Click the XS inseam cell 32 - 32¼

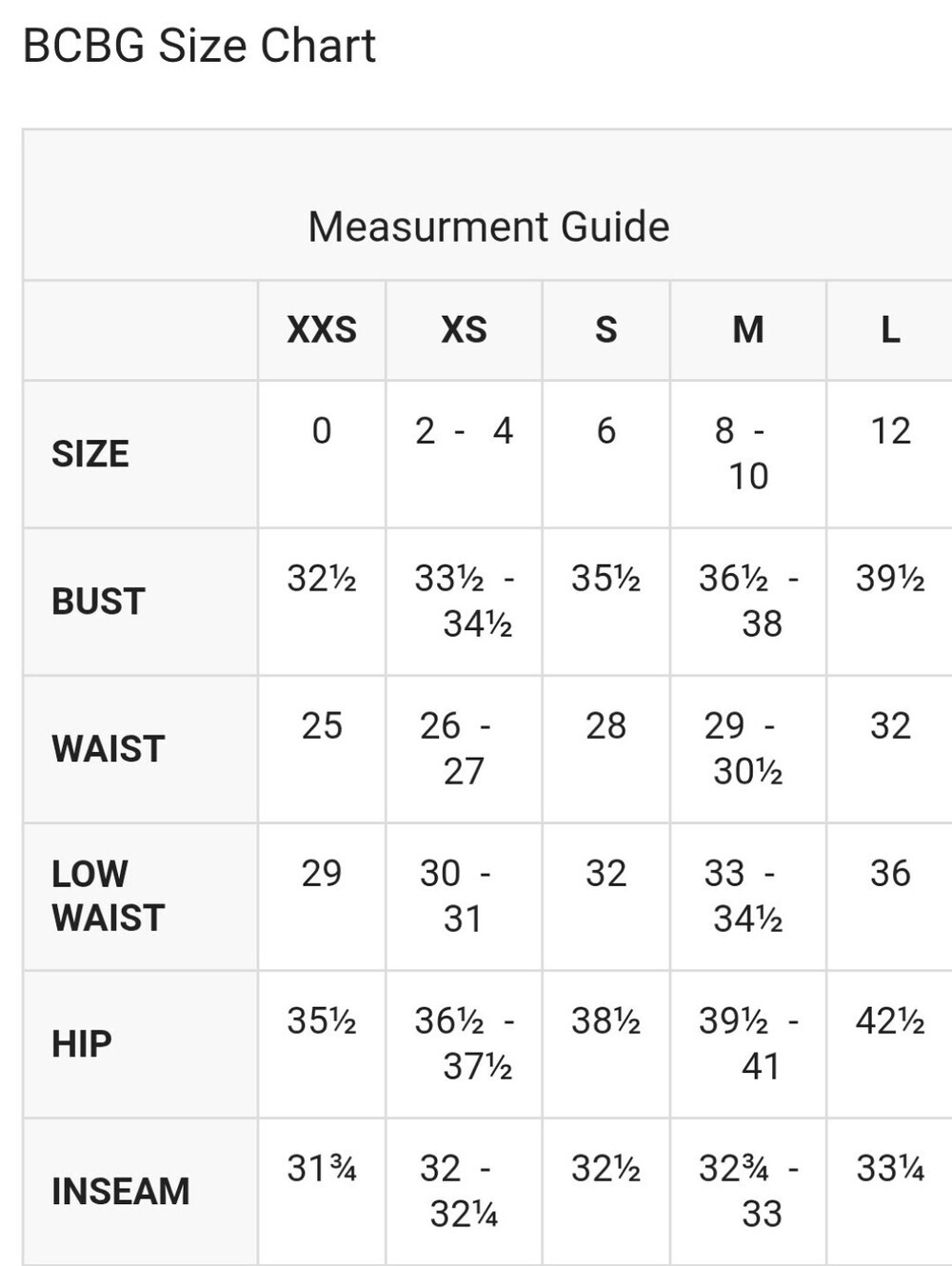[464, 1192]
